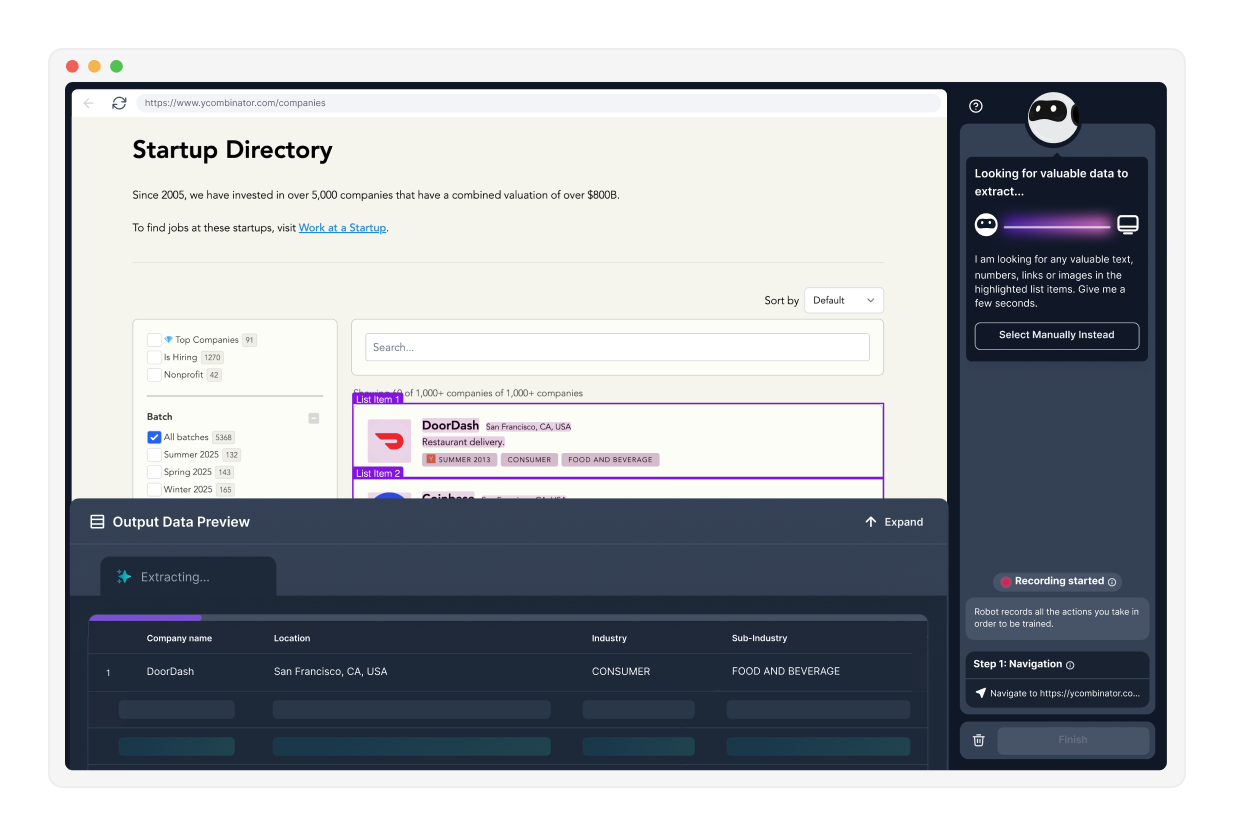Expand the Output Data Preview panel
The image size is (1237, 840).
[x=894, y=522]
